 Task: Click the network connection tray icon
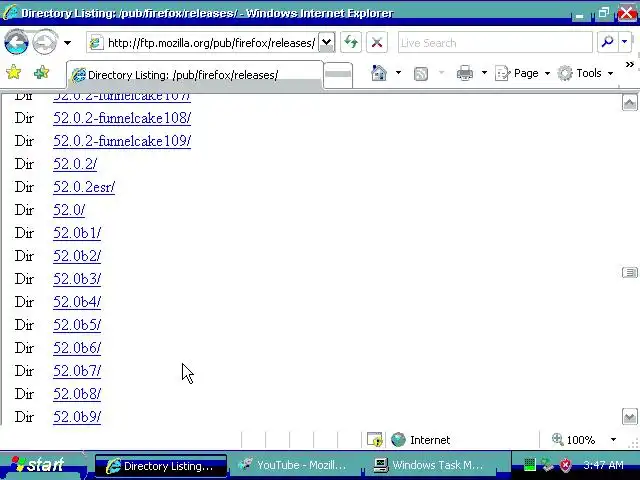click(x=547, y=464)
